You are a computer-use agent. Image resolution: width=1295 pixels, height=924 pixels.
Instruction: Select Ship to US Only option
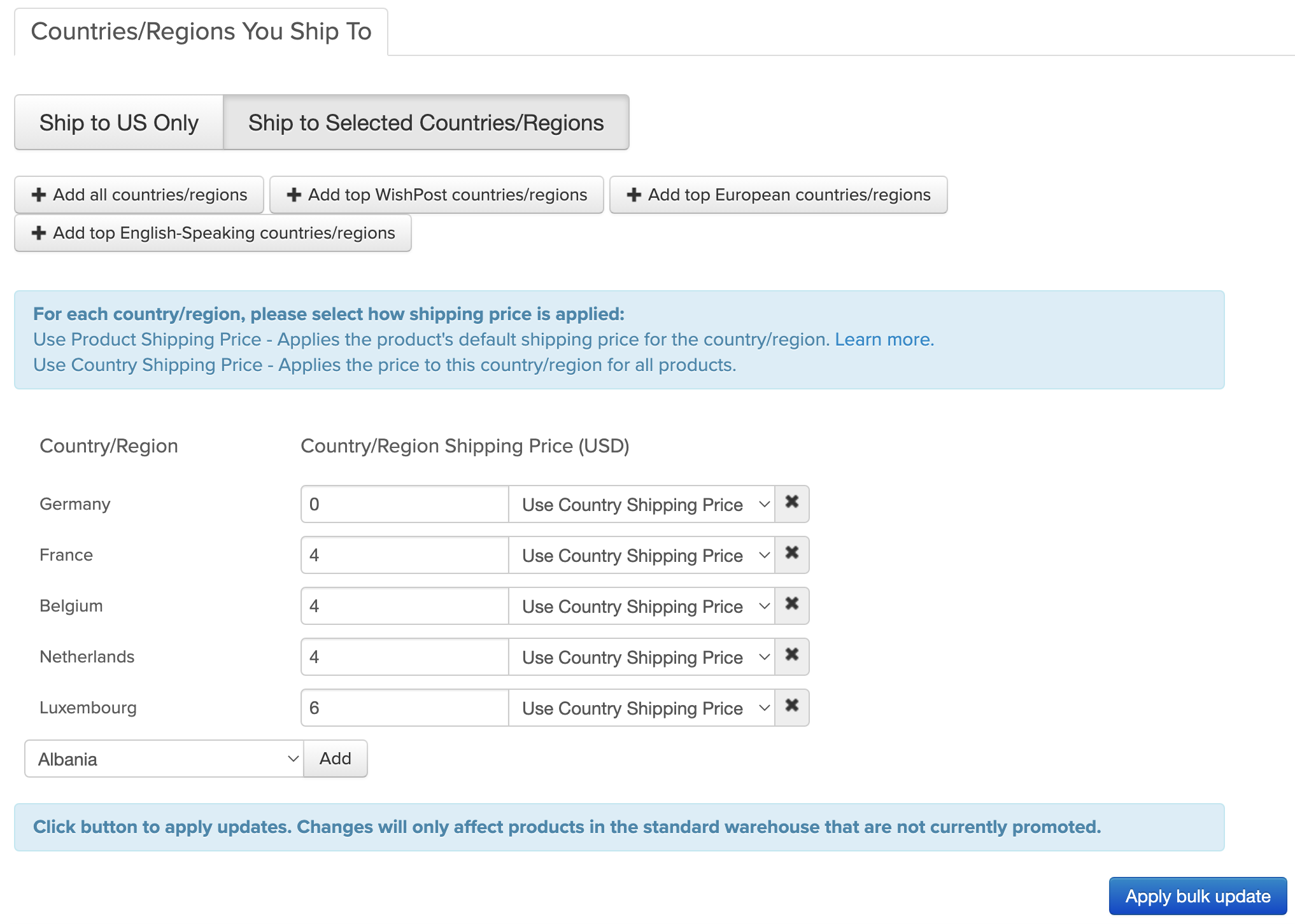119,123
